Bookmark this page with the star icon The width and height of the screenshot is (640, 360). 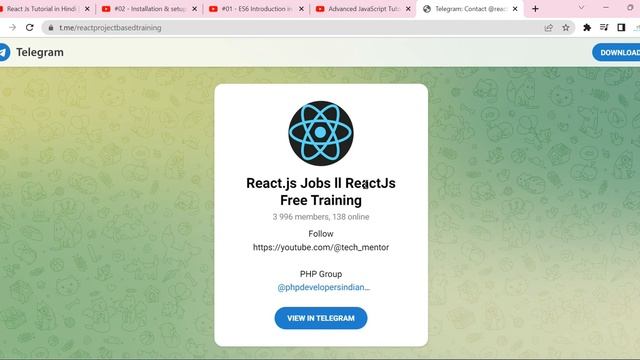tap(566, 27)
